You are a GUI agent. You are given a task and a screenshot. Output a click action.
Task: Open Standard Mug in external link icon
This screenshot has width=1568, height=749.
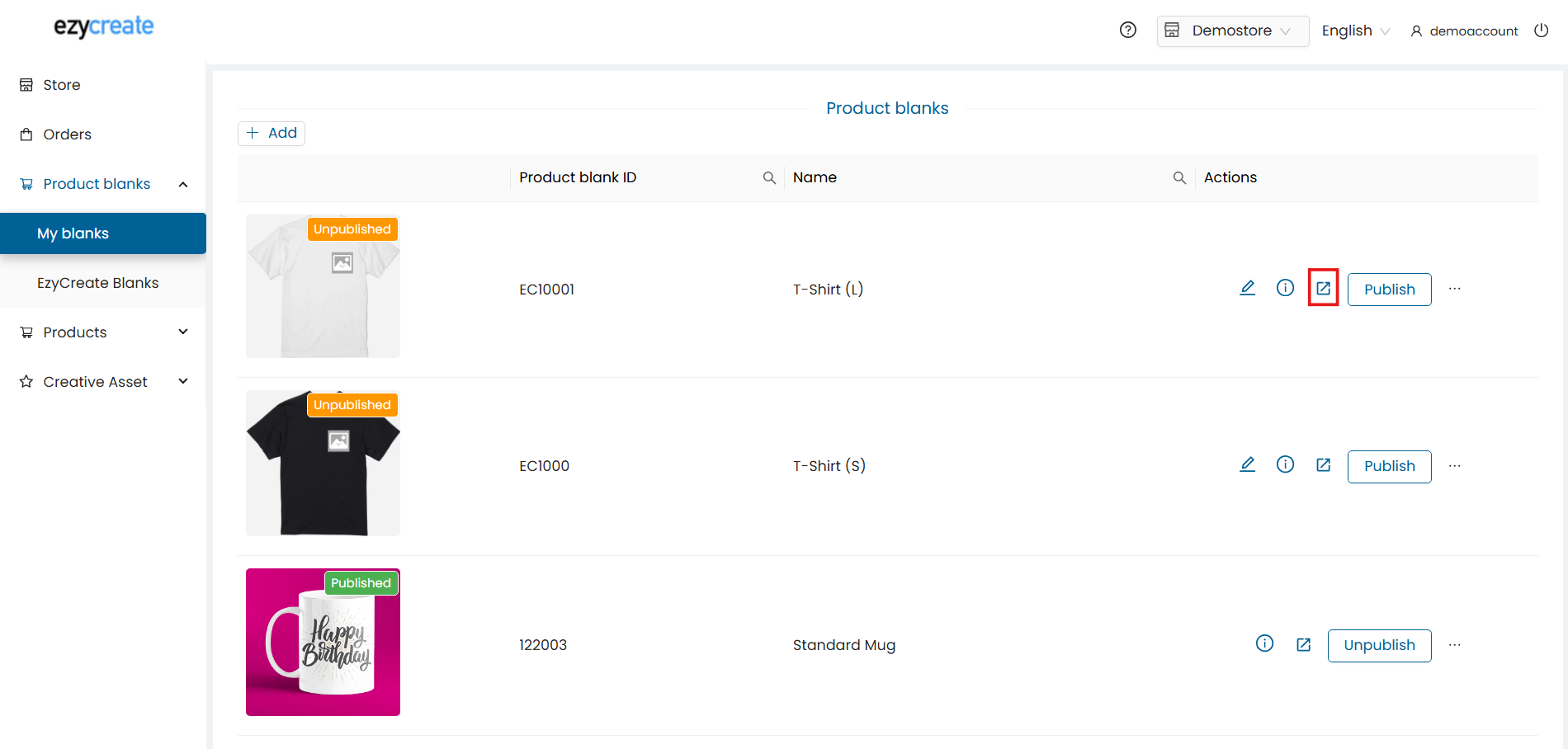pyautogui.click(x=1303, y=644)
